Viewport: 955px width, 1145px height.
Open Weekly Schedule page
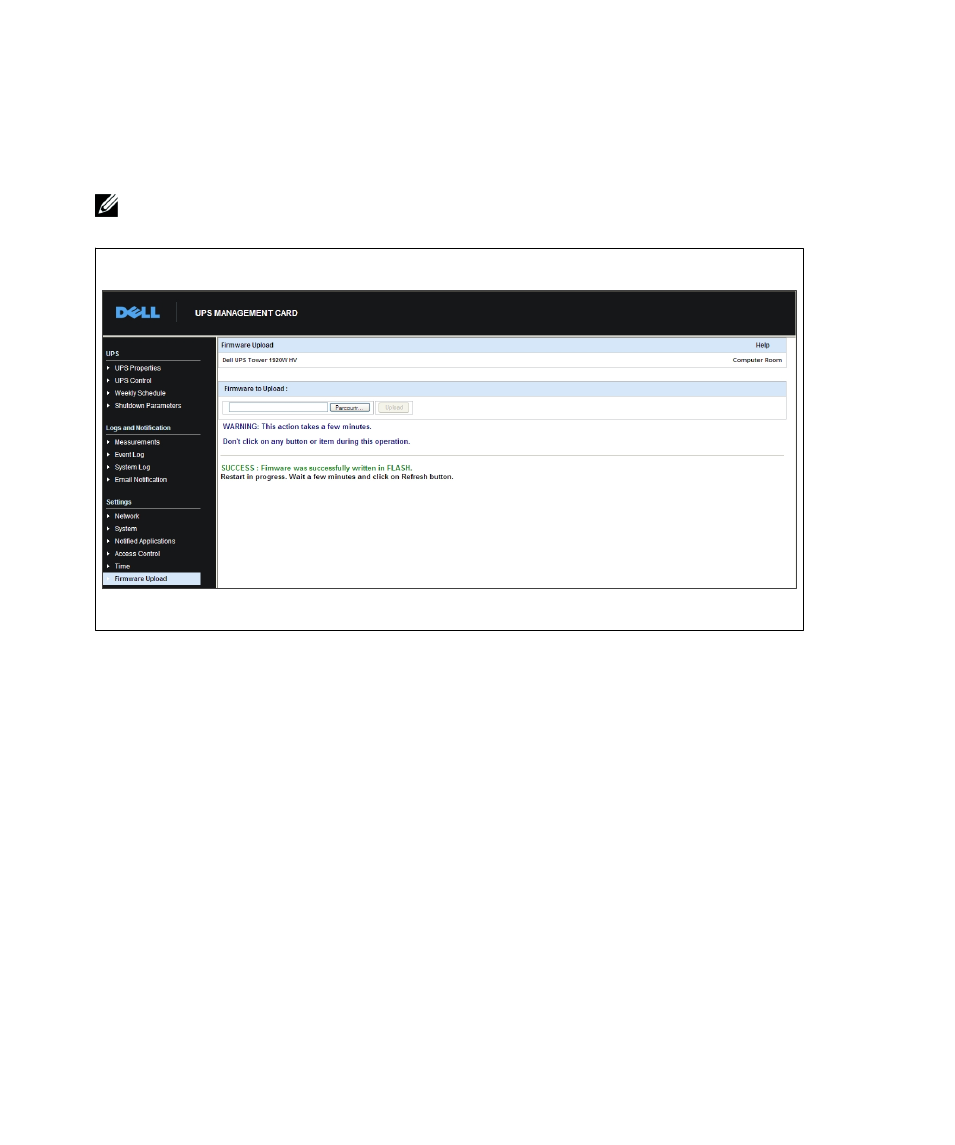pyautogui.click(x=140, y=393)
